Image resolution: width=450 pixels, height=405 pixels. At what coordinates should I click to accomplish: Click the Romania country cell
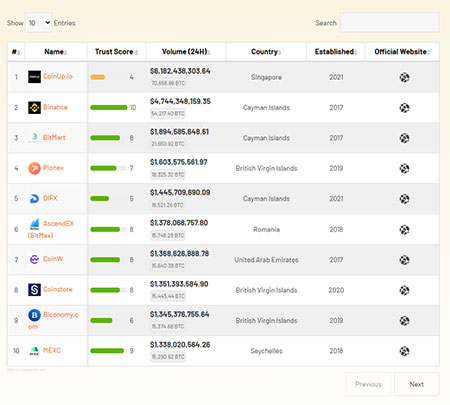(266, 229)
